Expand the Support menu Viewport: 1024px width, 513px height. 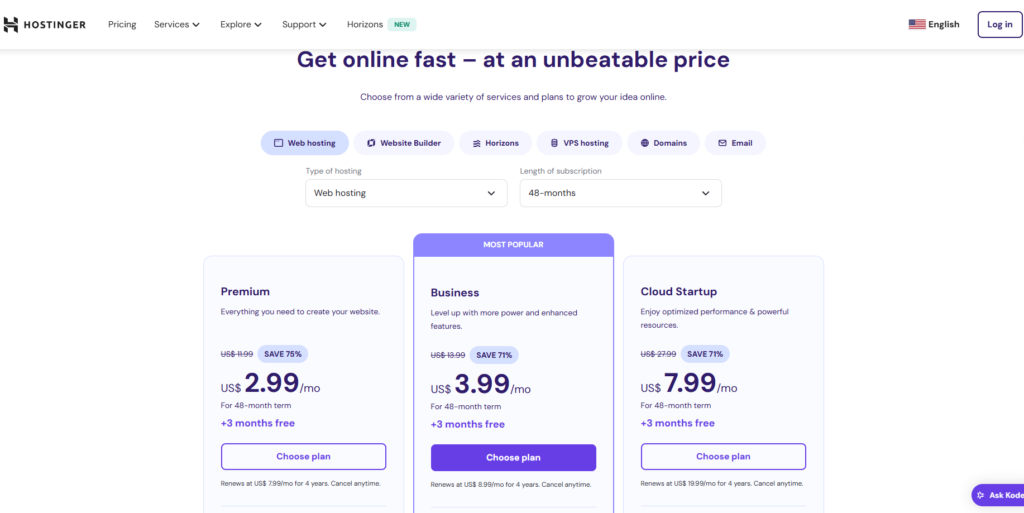(304, 24)
